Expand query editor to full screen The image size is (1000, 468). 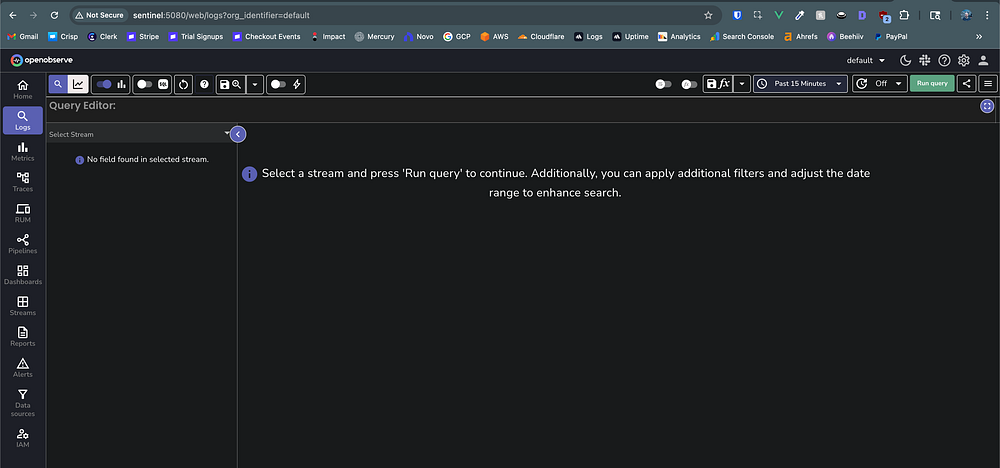coord(987,106)
